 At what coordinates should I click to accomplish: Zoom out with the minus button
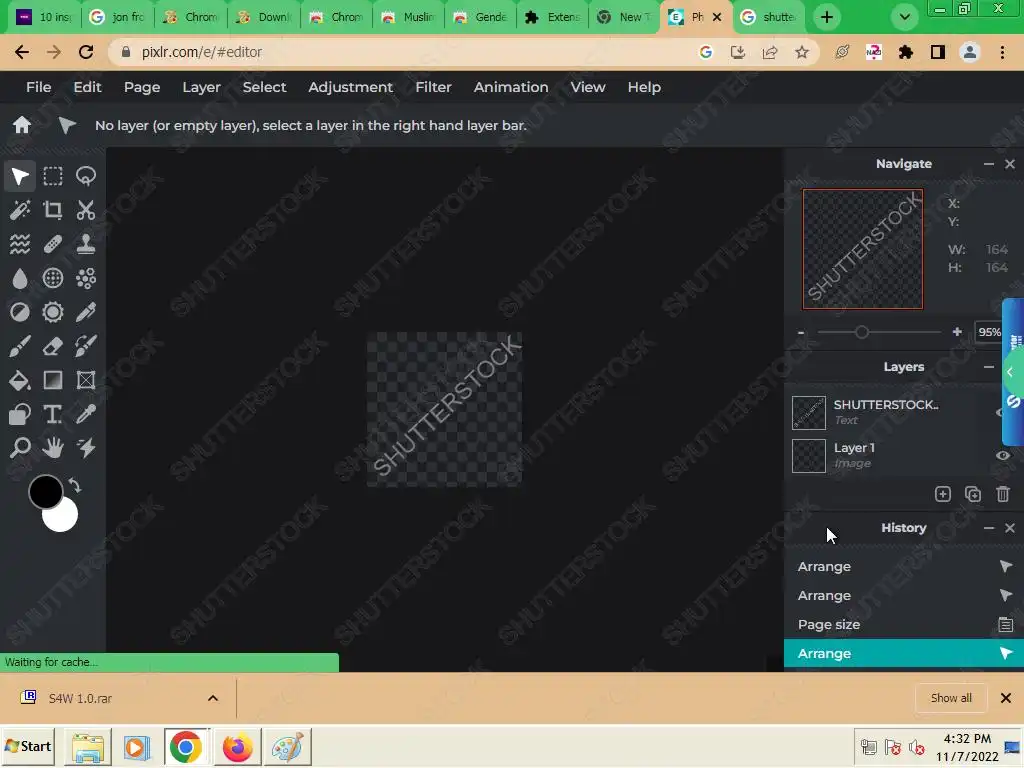pyautogui.click(x=801, y=332)
